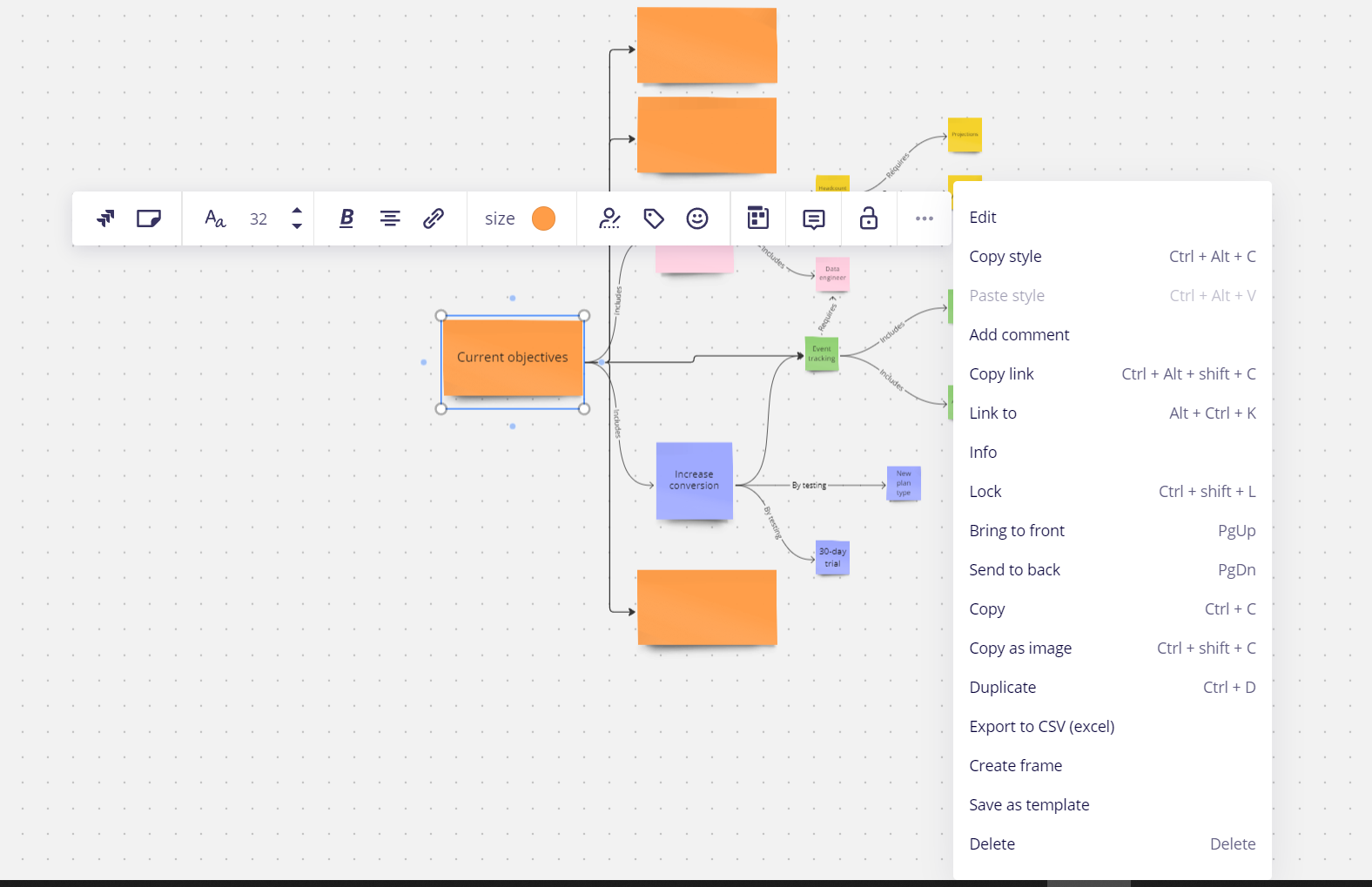Viewport: 1372px width, 887px height.
Task: Choose Copy style from context menu
Action: pyautogui.click(x=1113, y=257)
